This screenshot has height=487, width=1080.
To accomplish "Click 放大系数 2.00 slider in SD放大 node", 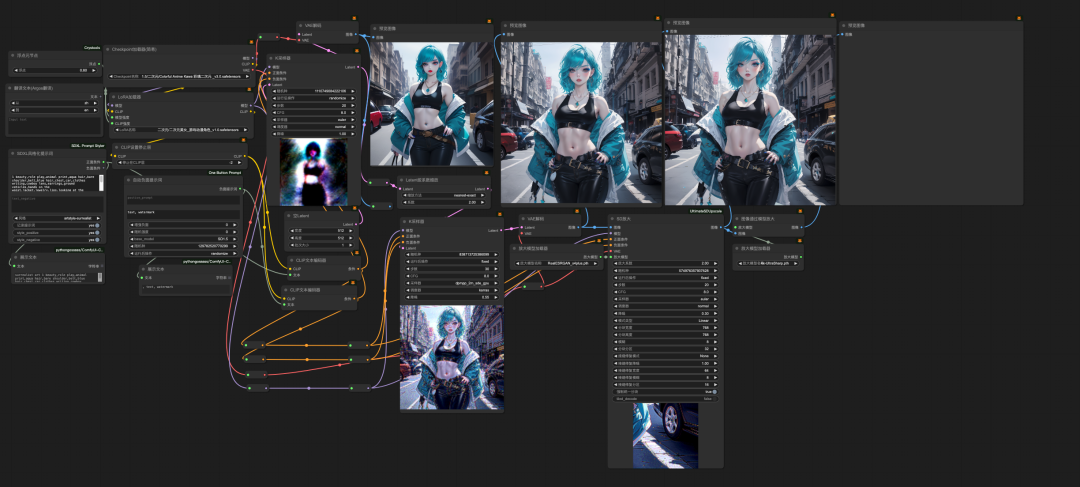I will coord(665,263).
